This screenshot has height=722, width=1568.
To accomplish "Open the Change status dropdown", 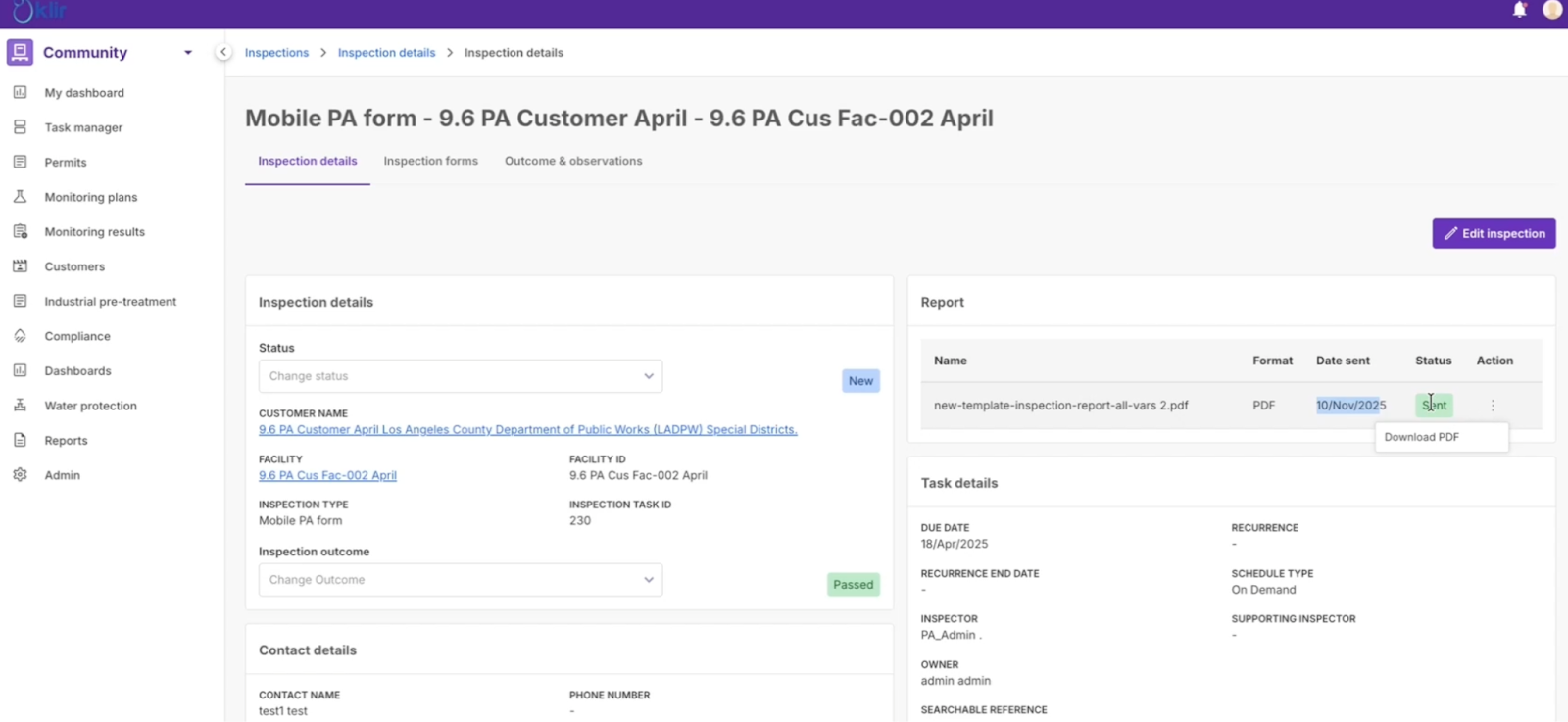I will coord(460,376).
